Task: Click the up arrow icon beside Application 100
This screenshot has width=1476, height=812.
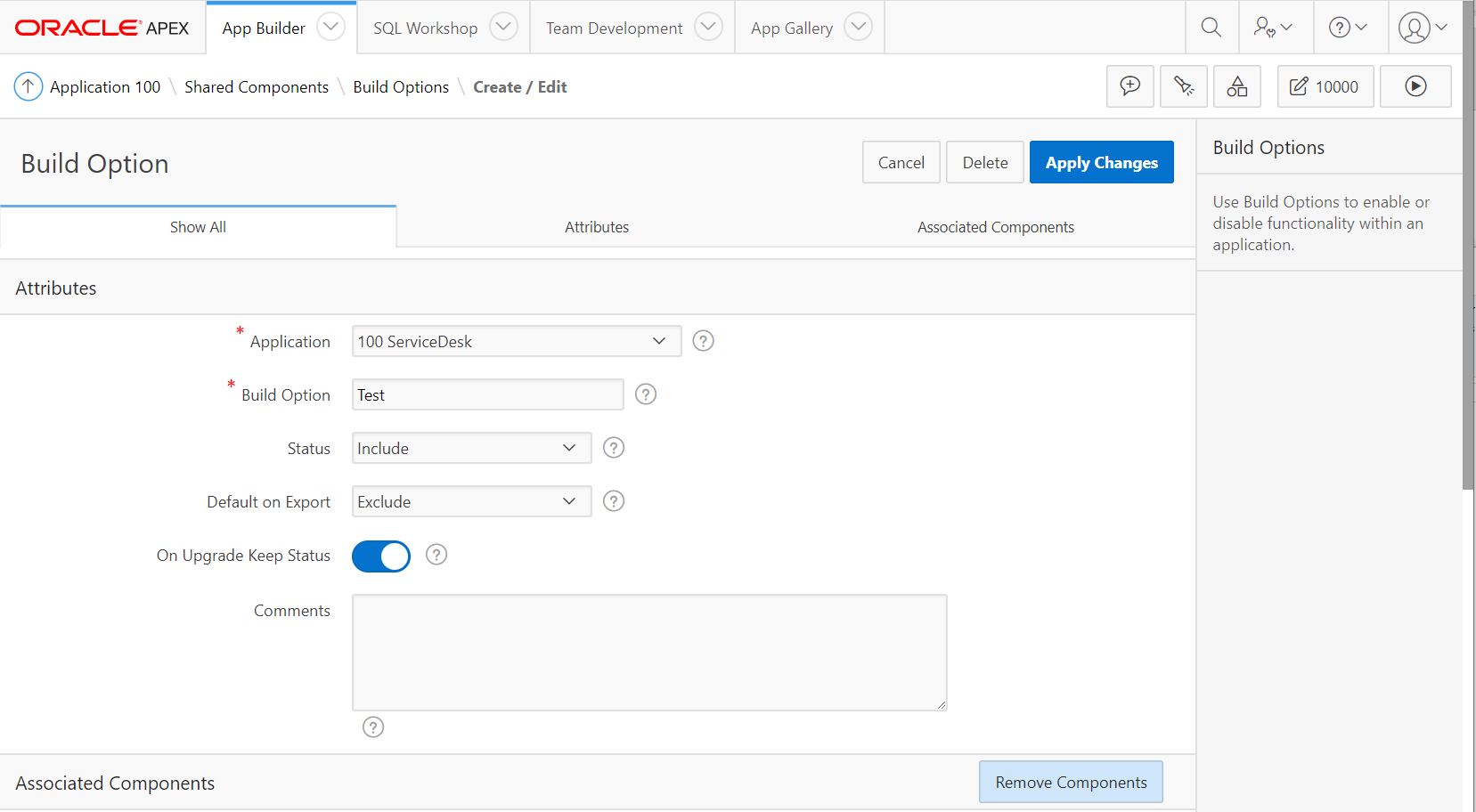Action: point(29,86)
